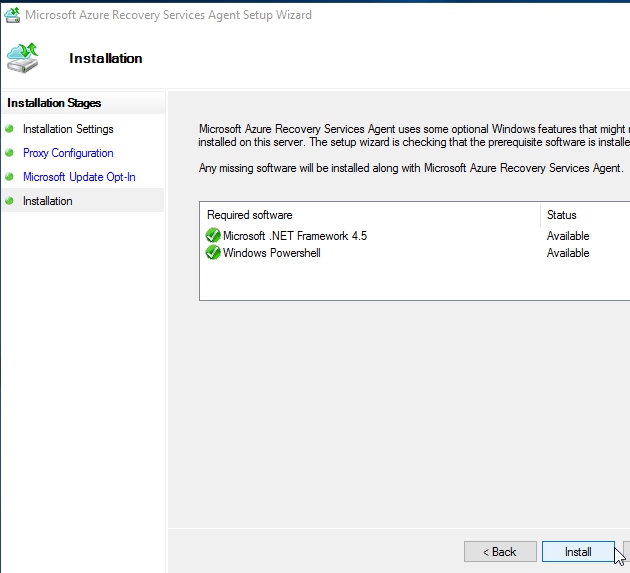Open the Microsoft Update Opt-In stage link

[x=79, y=177]
